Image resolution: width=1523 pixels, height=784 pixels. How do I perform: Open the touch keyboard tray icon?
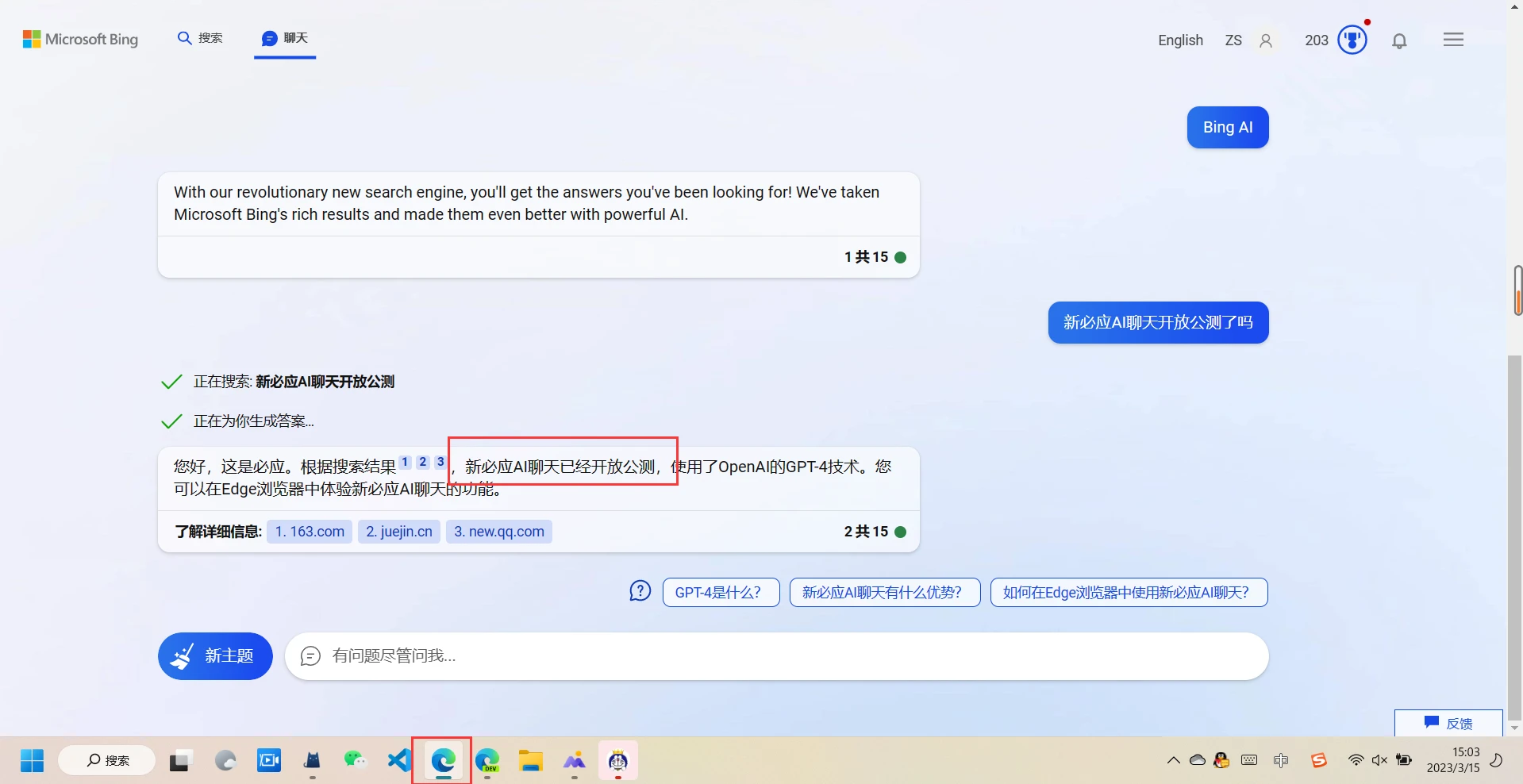(x=1249, y=760)
